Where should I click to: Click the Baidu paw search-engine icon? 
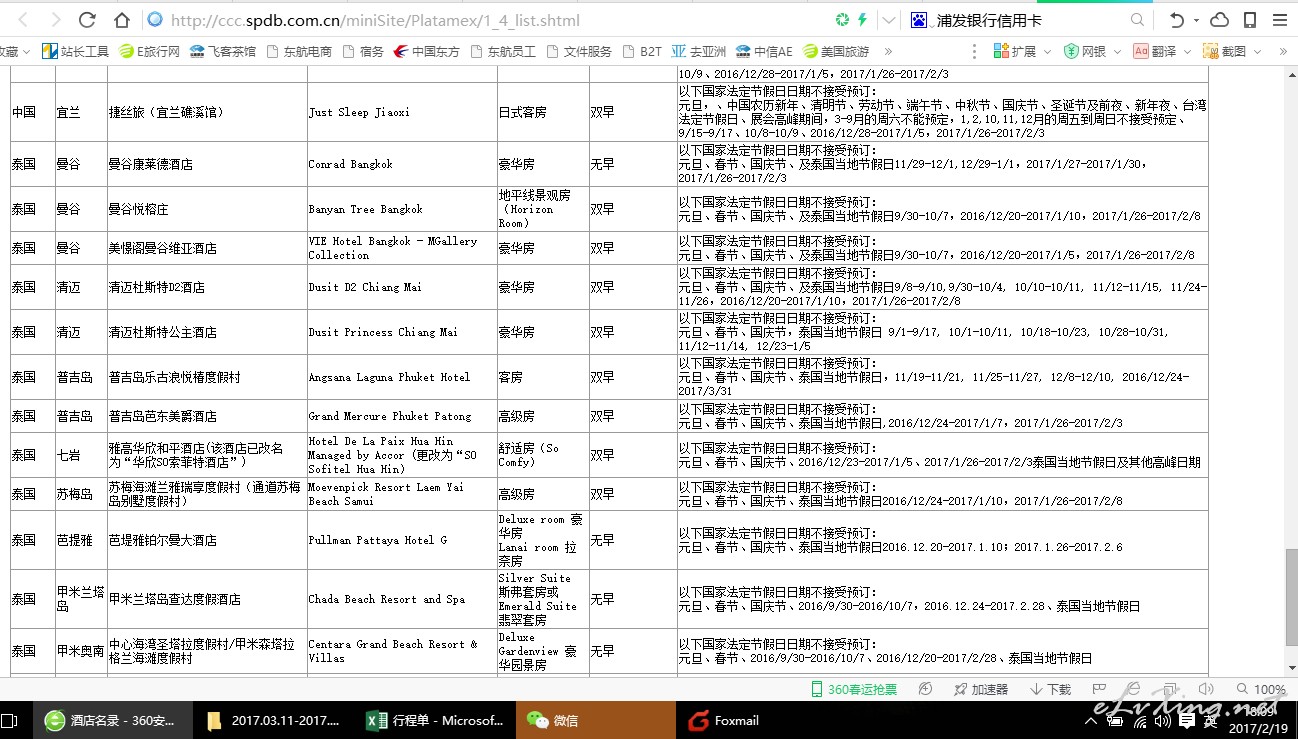pyautogui.click(x=919, y=20)
